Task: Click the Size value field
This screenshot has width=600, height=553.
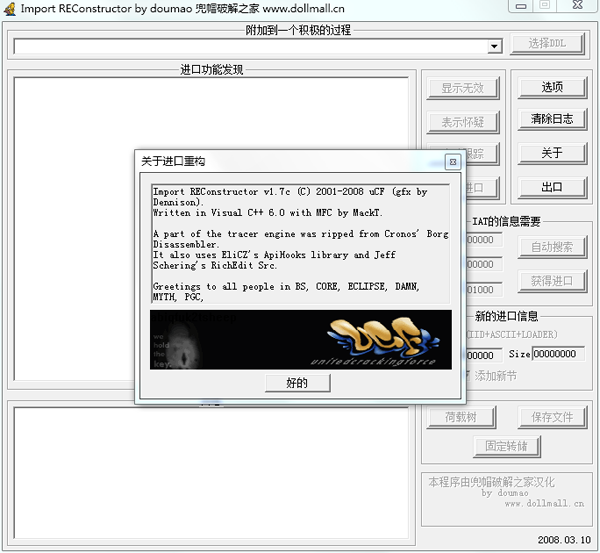Action: 558,354
